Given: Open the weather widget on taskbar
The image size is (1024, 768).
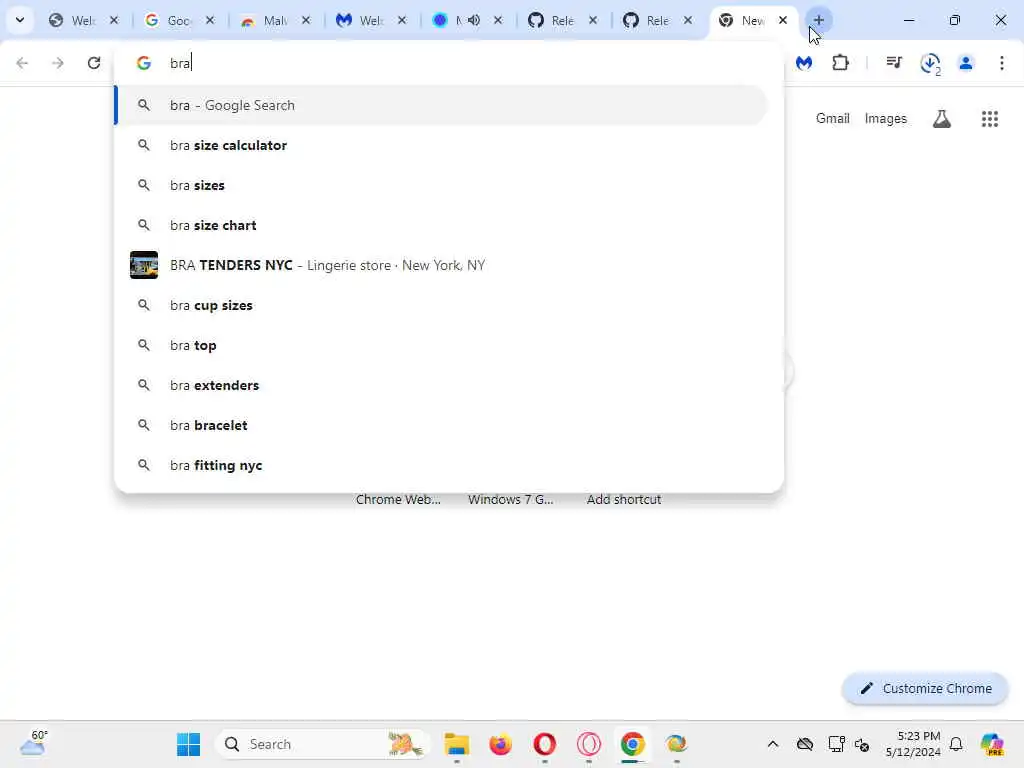Looking at the screenshot, I should (x=33, y=743).
